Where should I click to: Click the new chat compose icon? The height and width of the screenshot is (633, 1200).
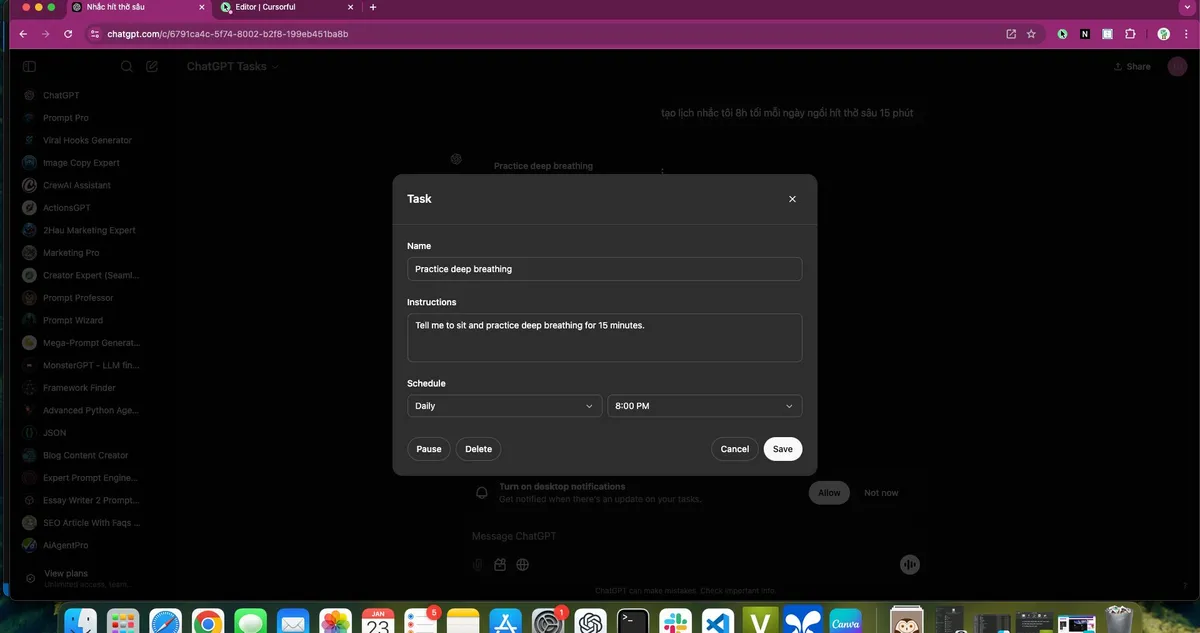tap(152, 67)
